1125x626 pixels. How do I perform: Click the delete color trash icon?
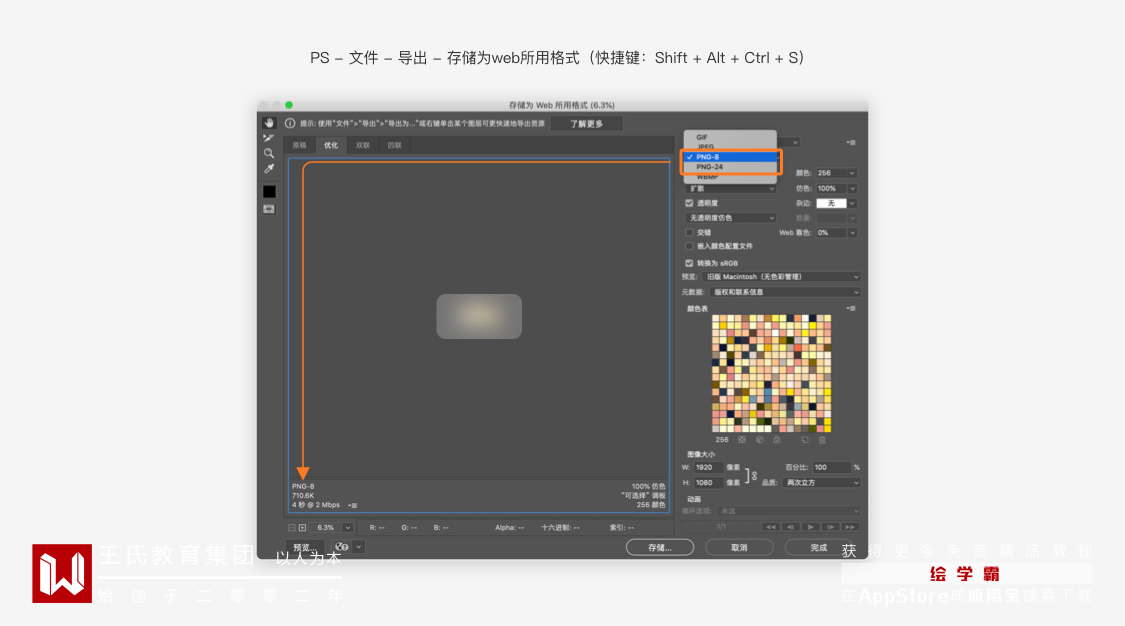822,440
